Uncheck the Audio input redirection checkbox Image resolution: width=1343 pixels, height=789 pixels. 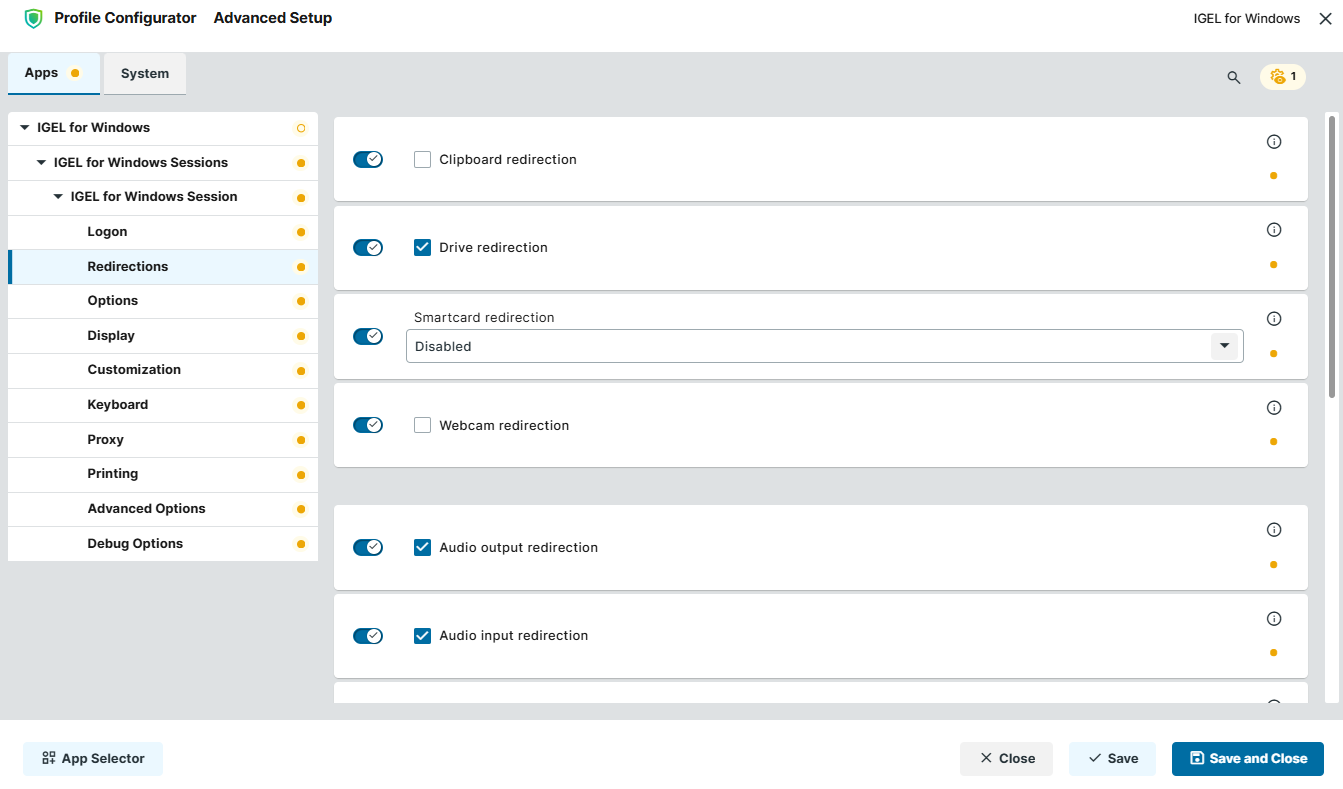pos(422,635)
